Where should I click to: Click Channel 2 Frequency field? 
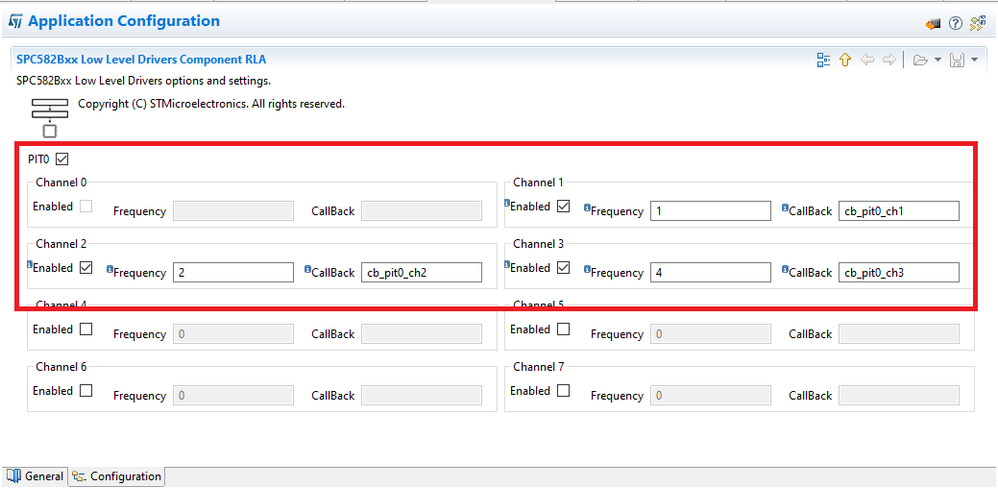[233, 272]
